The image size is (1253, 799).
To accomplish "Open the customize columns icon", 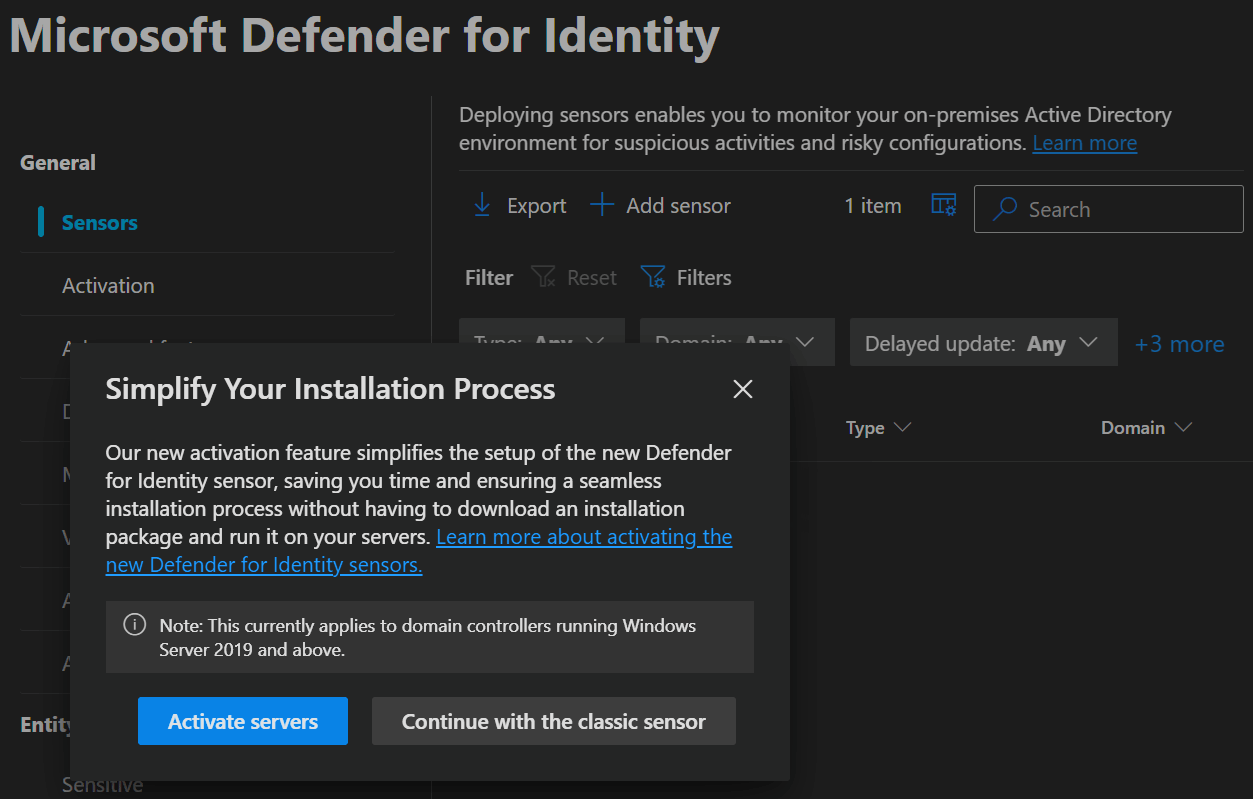I will [x=943, y=205].
